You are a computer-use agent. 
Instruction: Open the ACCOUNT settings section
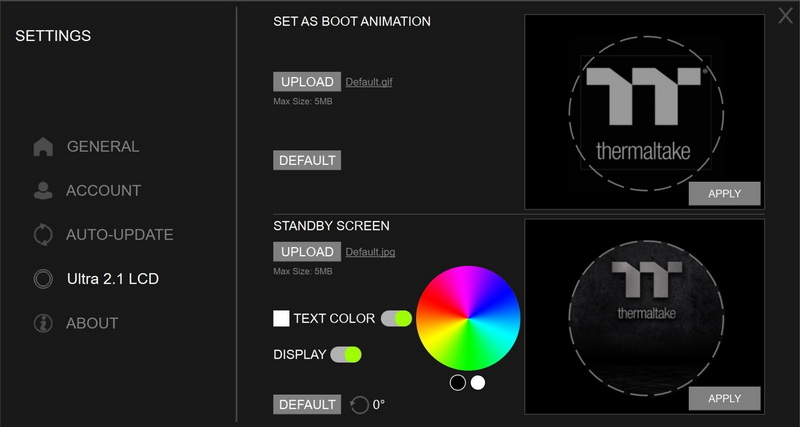[104, 190]
